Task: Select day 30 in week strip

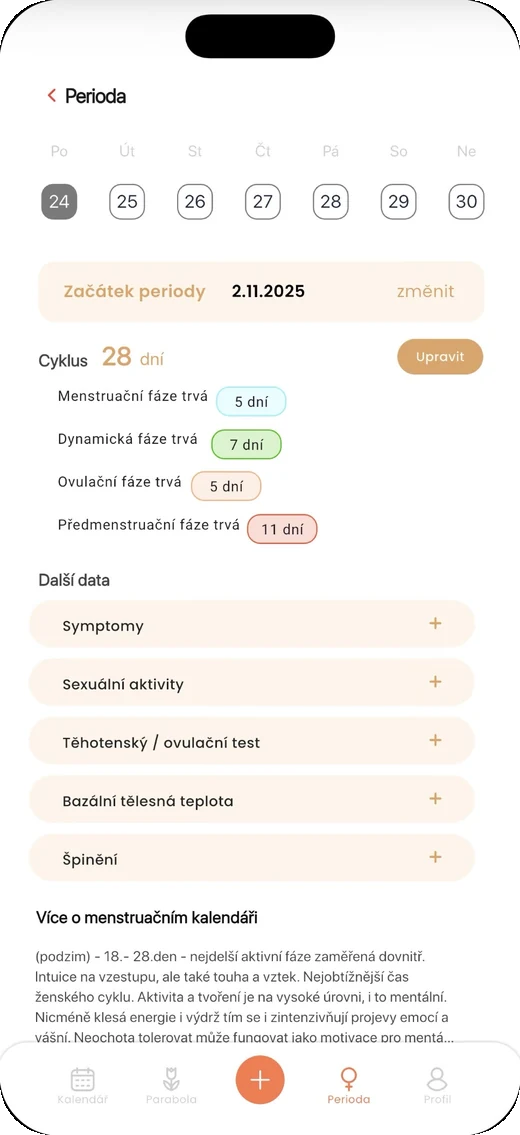Action: [x=466, y=202]
